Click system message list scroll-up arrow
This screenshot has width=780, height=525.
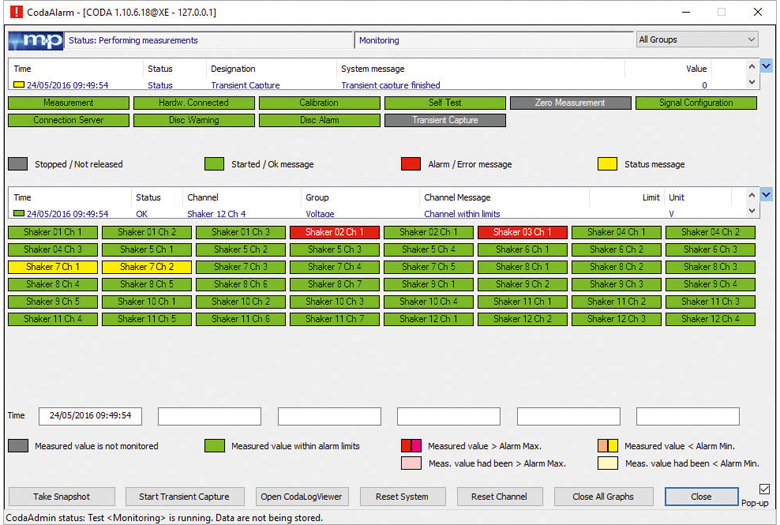click(752, 66)
